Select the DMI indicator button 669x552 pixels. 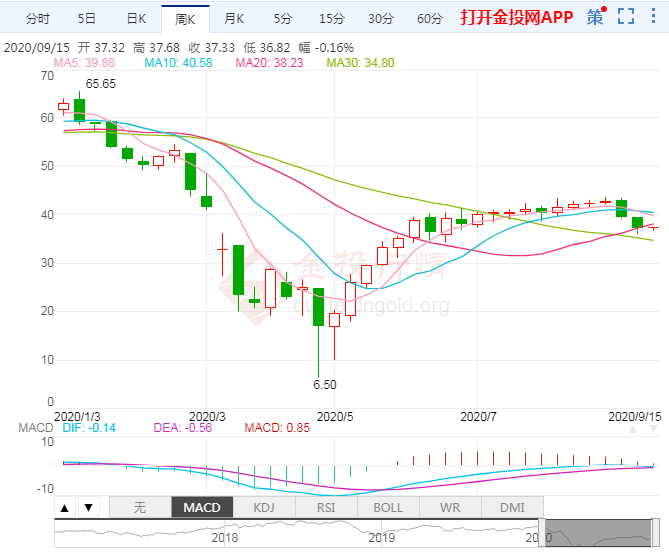(x=512, y=508)
